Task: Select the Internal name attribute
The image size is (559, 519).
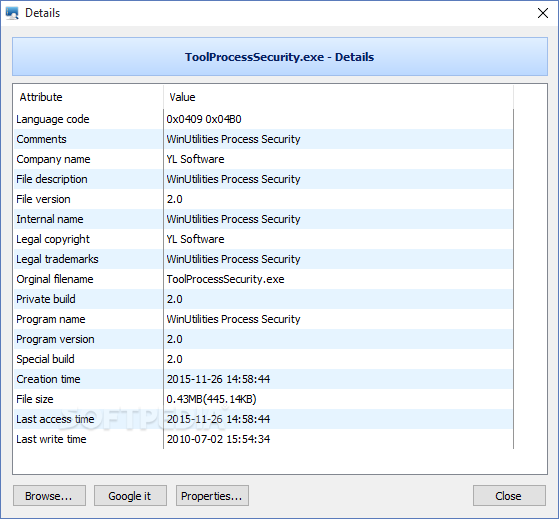Action: click(x=50, y=219)
